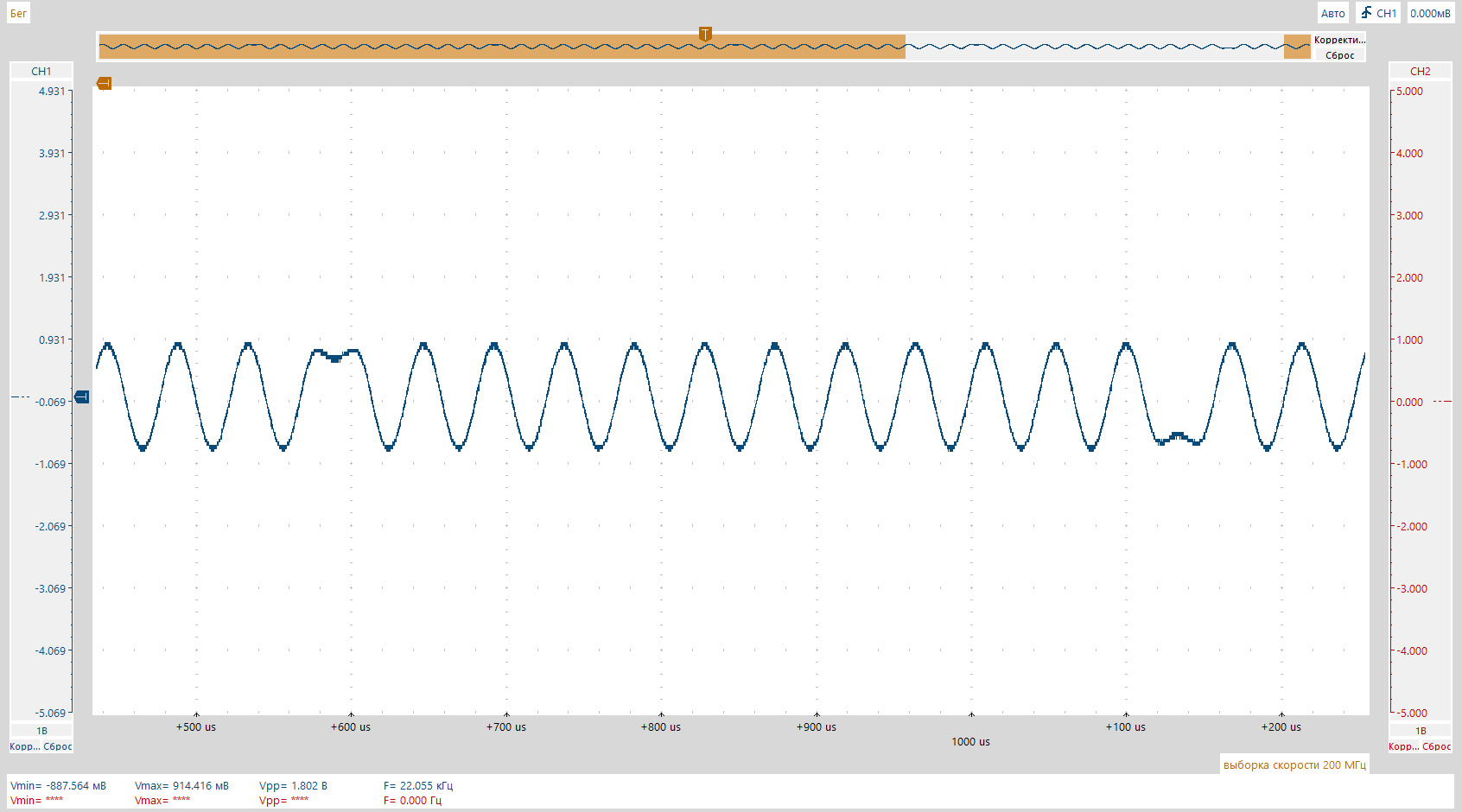Open the CH1 1В volts-per-division selector
This screenshot has height=812, width=1462.
tap(41, 731)
